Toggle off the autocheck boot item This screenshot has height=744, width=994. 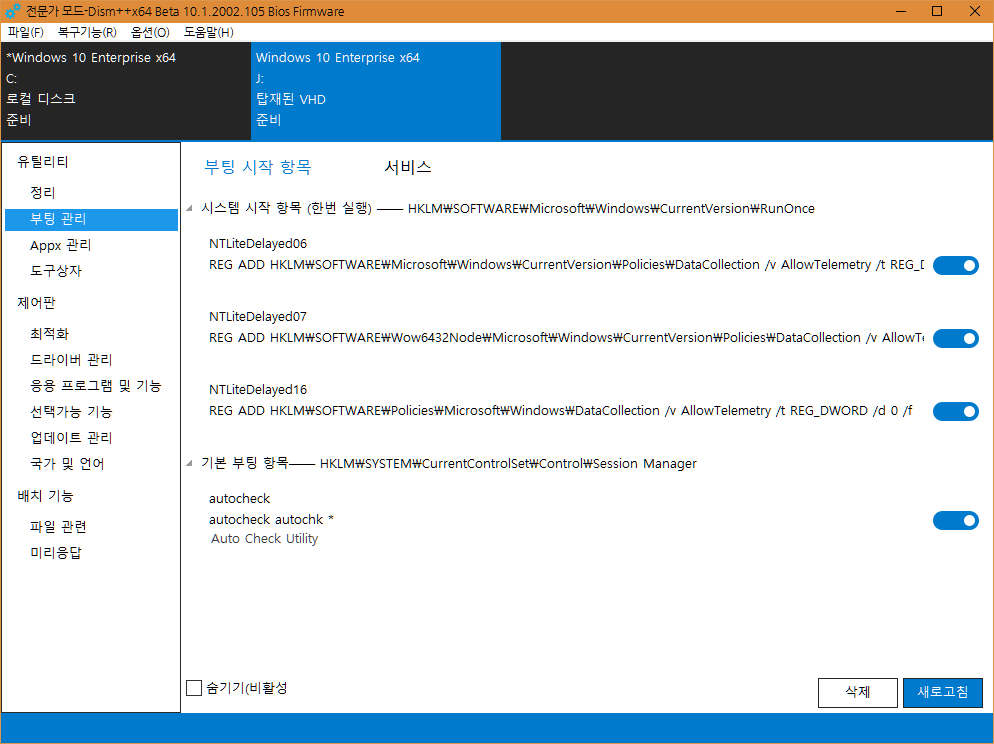click(x=955, y=520)
